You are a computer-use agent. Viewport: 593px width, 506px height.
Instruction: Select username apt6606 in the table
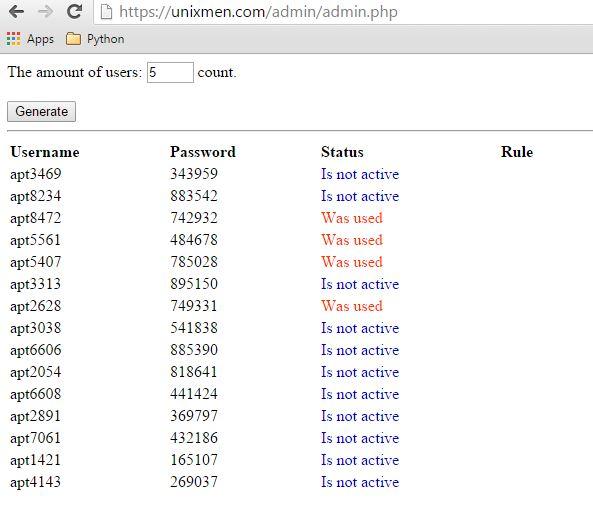tap(36, 350)
